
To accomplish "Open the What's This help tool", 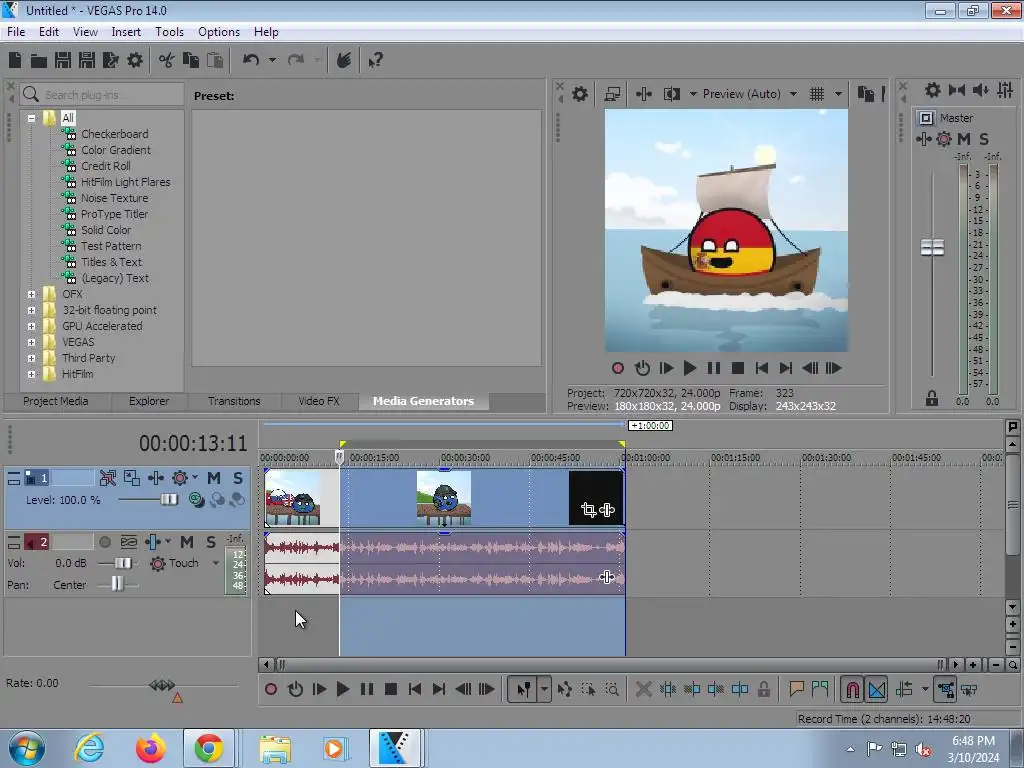I will [x=375, y=60].
